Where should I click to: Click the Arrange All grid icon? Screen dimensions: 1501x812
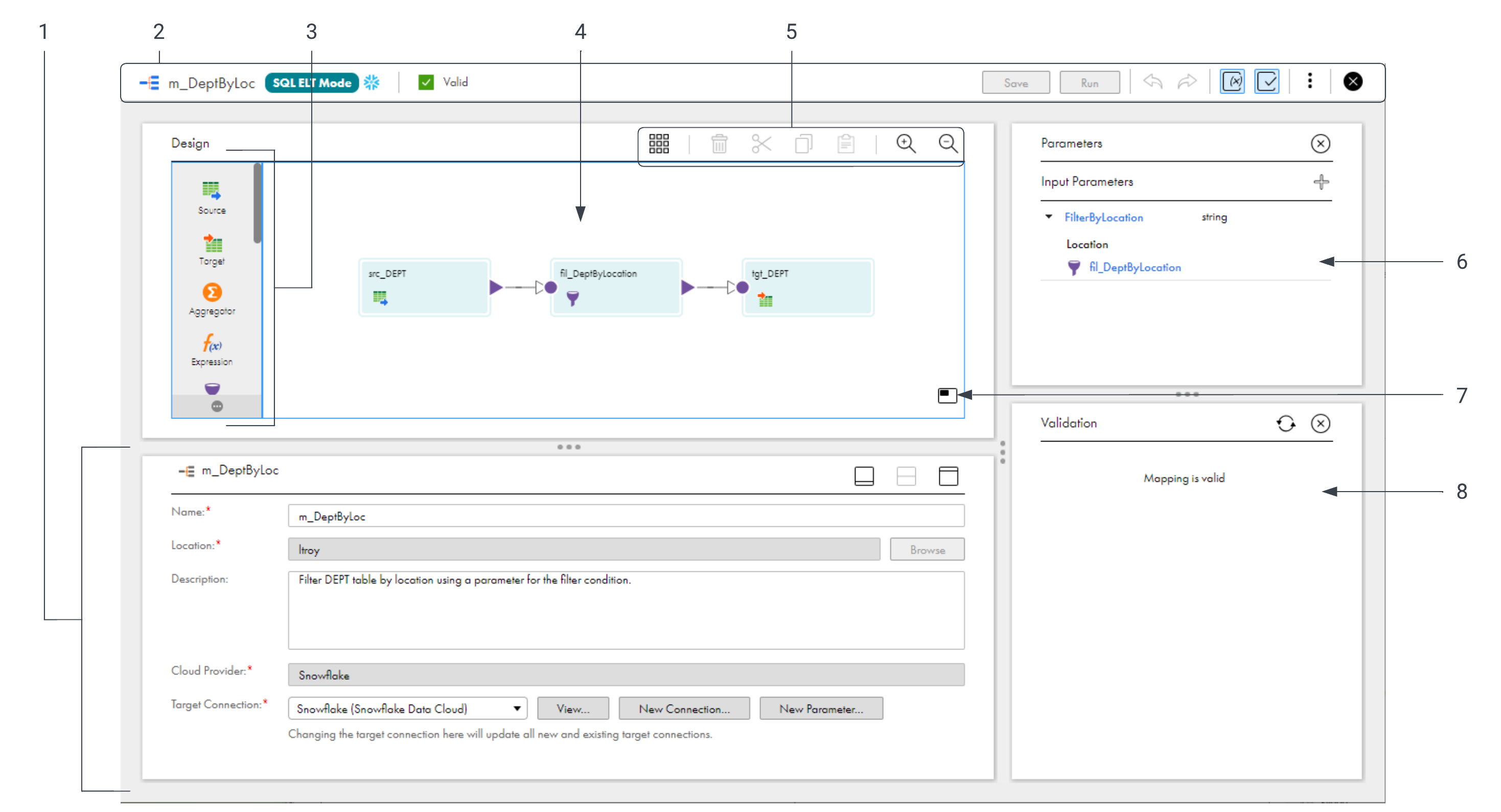pos(659,143)
